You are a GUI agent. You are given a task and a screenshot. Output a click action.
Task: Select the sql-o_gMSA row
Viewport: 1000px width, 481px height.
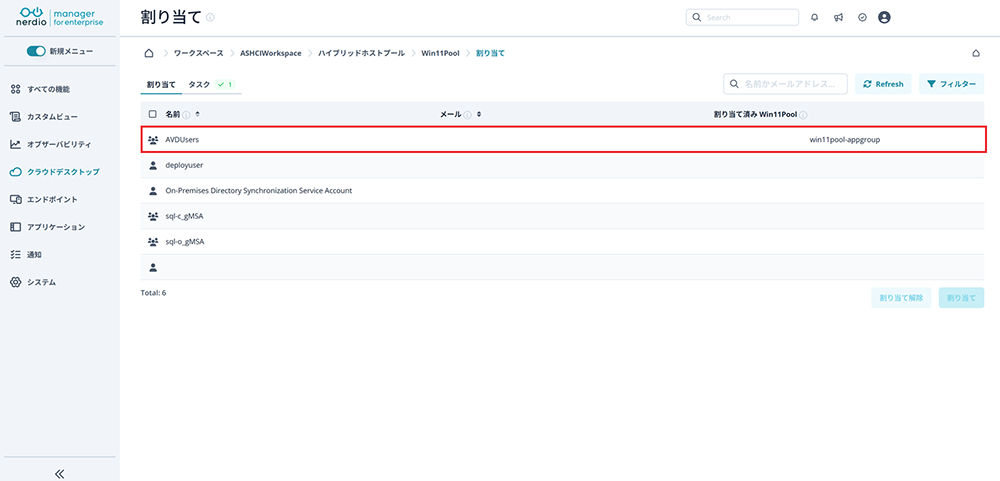(564, 242)
